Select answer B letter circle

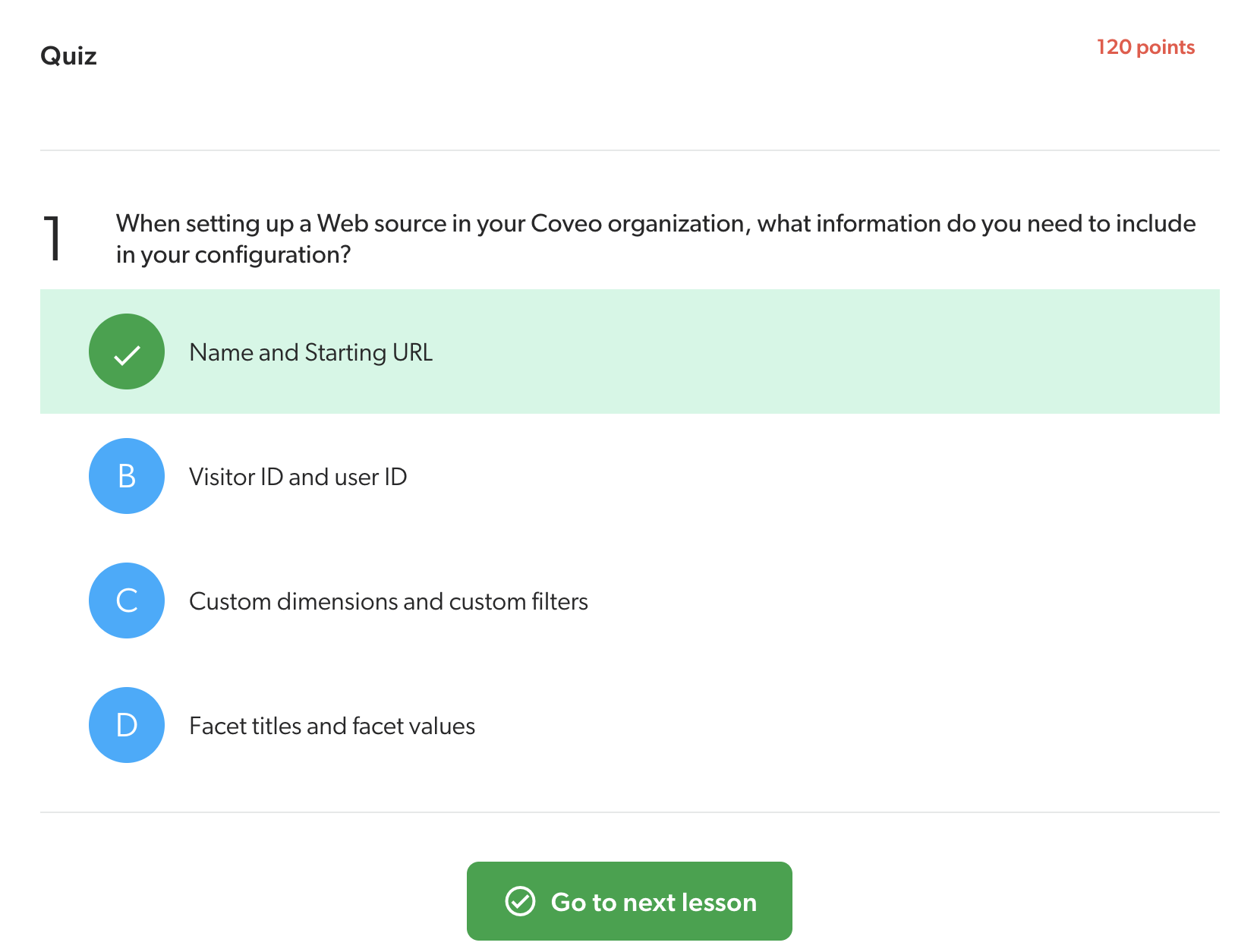[x=127, y=477]
